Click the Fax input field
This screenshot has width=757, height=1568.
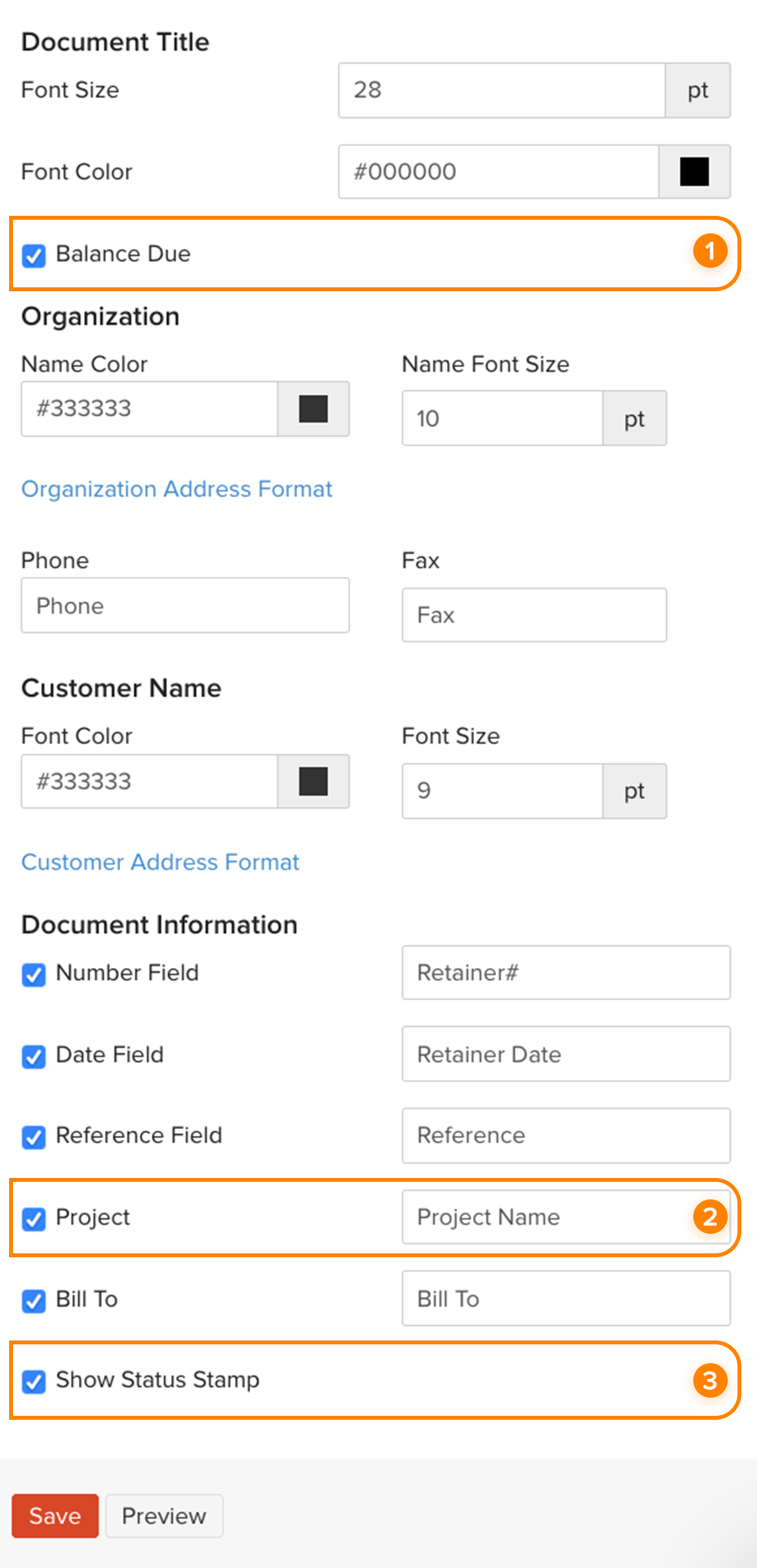(x=533, y=615)
